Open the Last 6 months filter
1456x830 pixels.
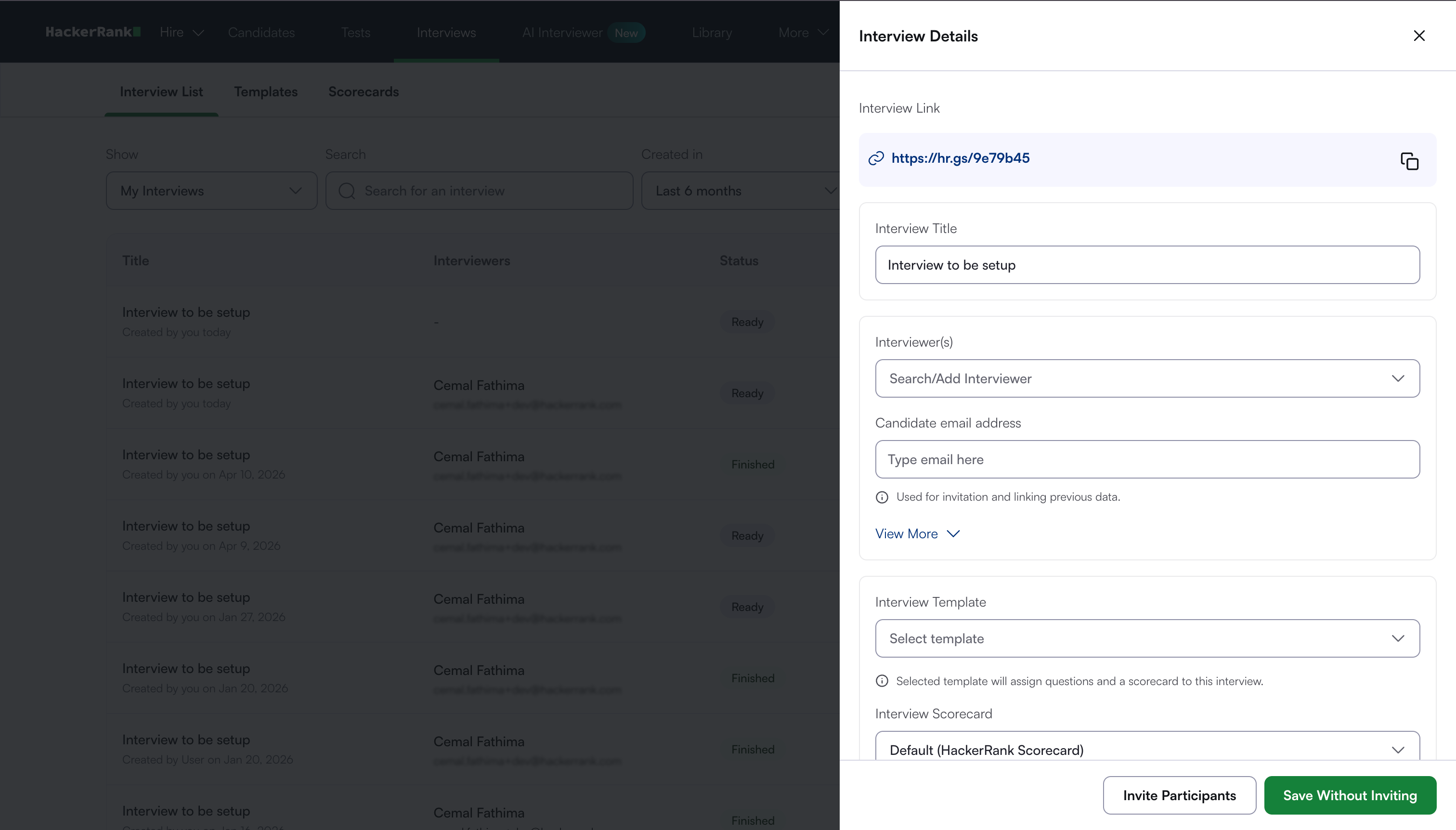pos(741,191)
